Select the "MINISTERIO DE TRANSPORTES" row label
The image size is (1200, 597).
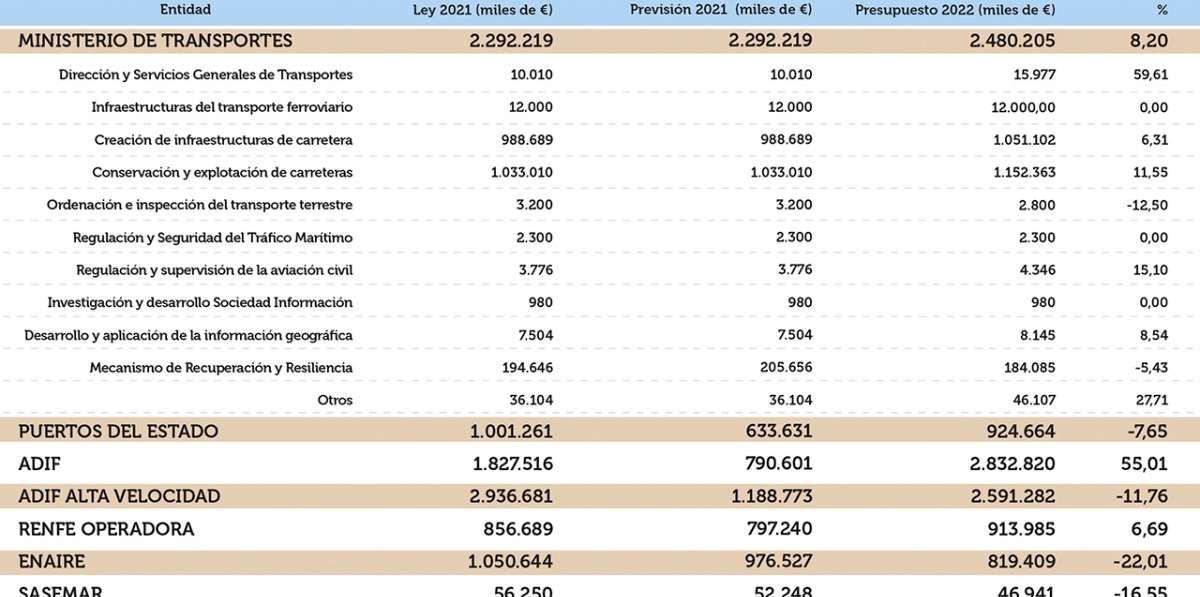tap(155, 41)
